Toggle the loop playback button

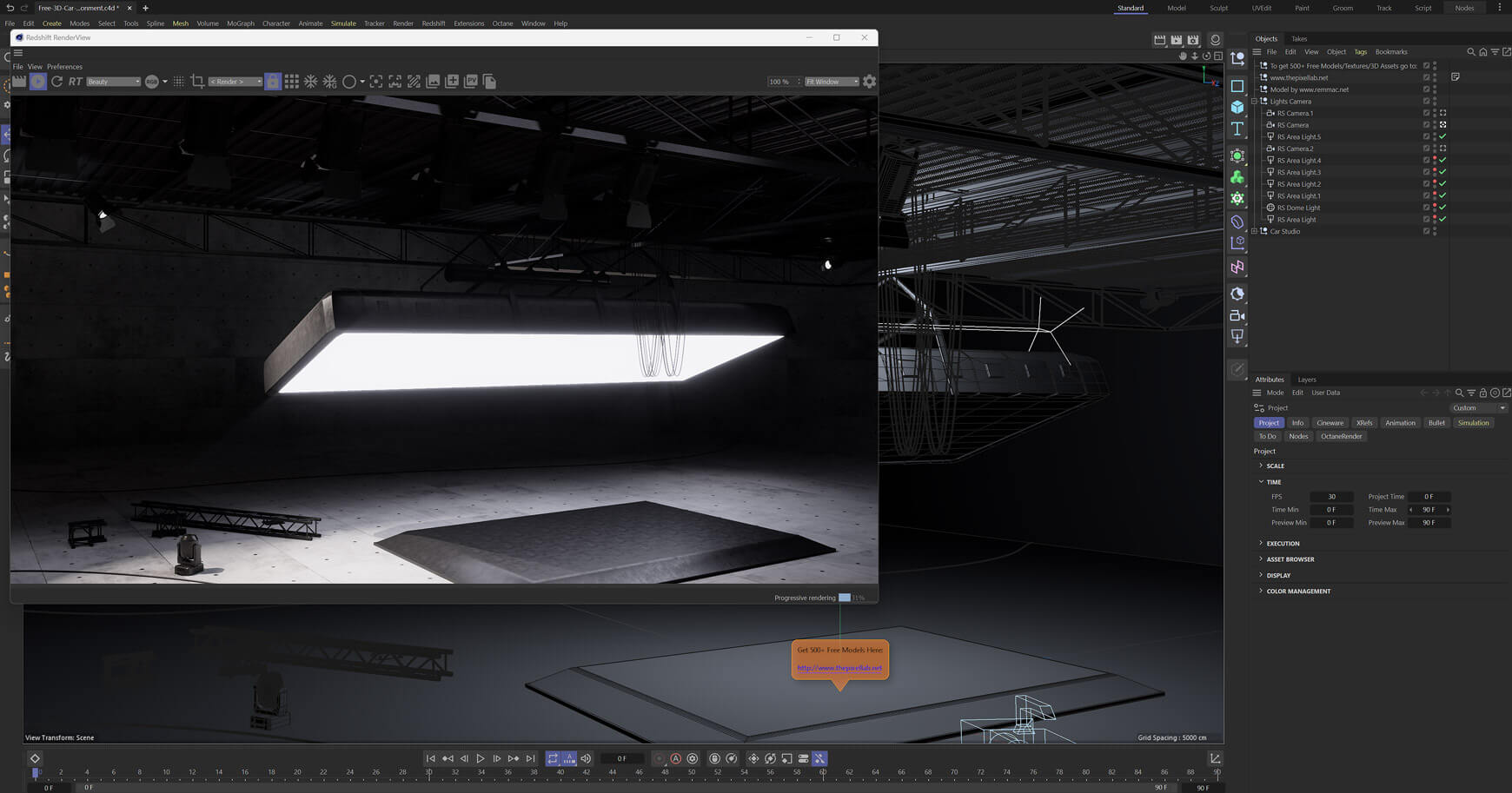click(553, 759)
